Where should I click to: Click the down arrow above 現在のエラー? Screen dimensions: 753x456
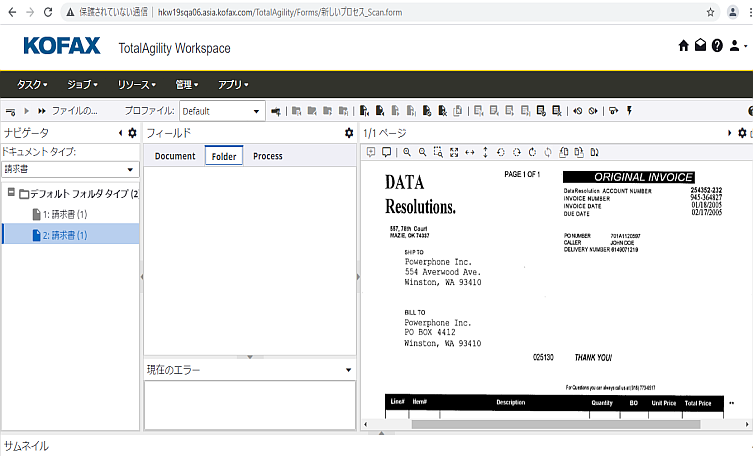click(250, 357)
